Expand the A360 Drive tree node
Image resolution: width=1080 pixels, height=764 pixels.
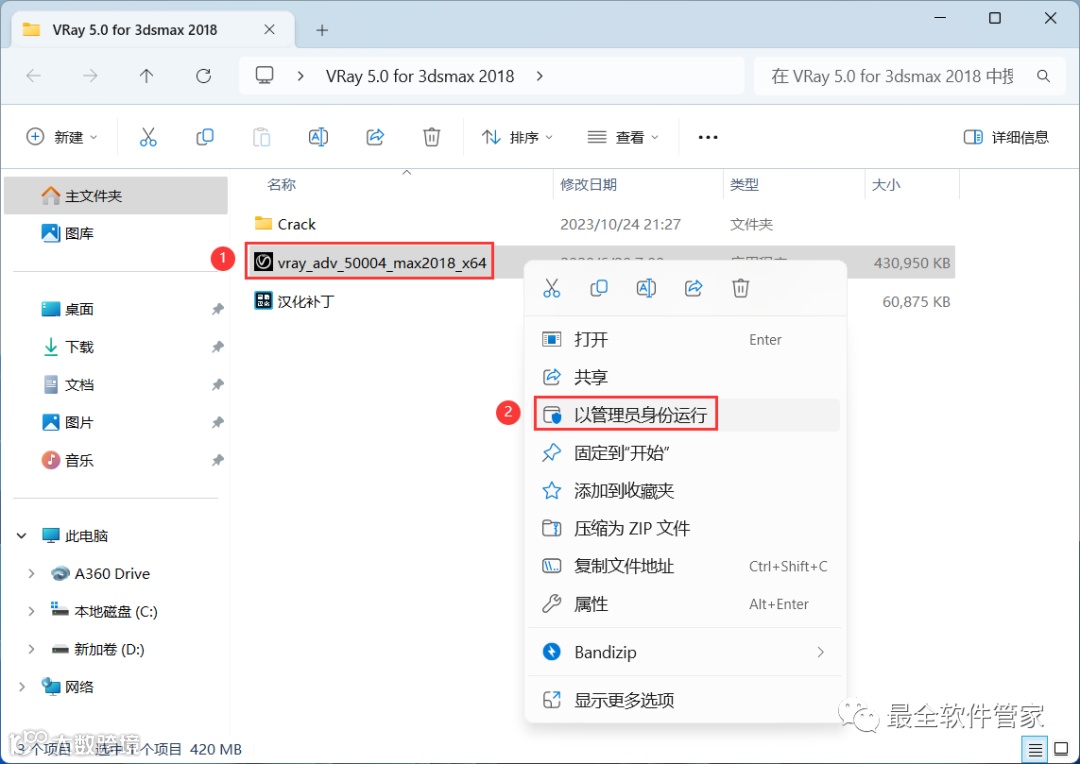click(x=31, y=573)
